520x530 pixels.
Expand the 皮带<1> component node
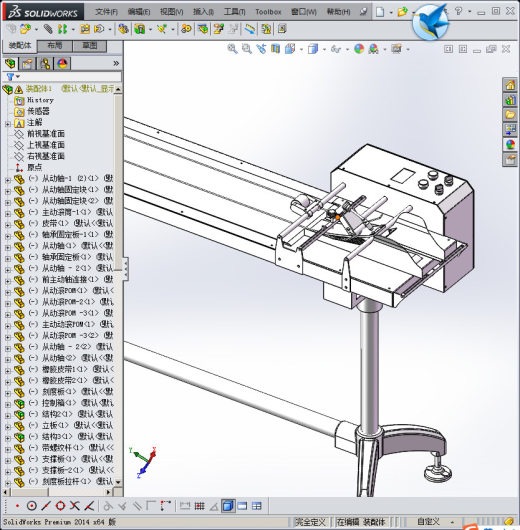tap(8, 225)
